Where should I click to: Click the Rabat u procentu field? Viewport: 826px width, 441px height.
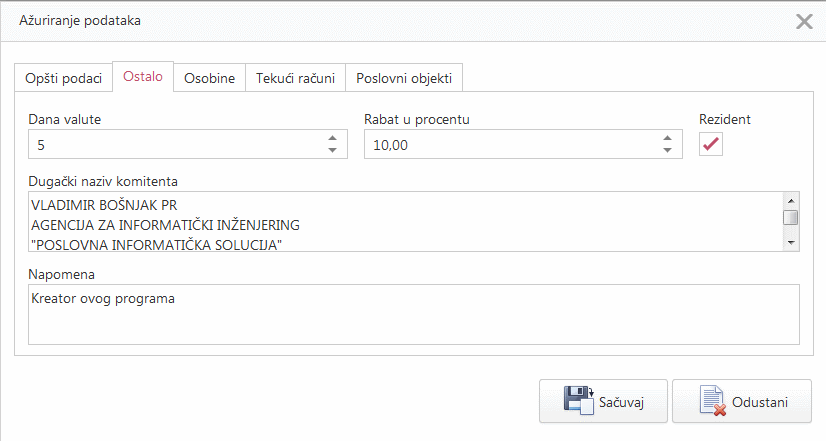pyautogui.click(x=510, y=145)
